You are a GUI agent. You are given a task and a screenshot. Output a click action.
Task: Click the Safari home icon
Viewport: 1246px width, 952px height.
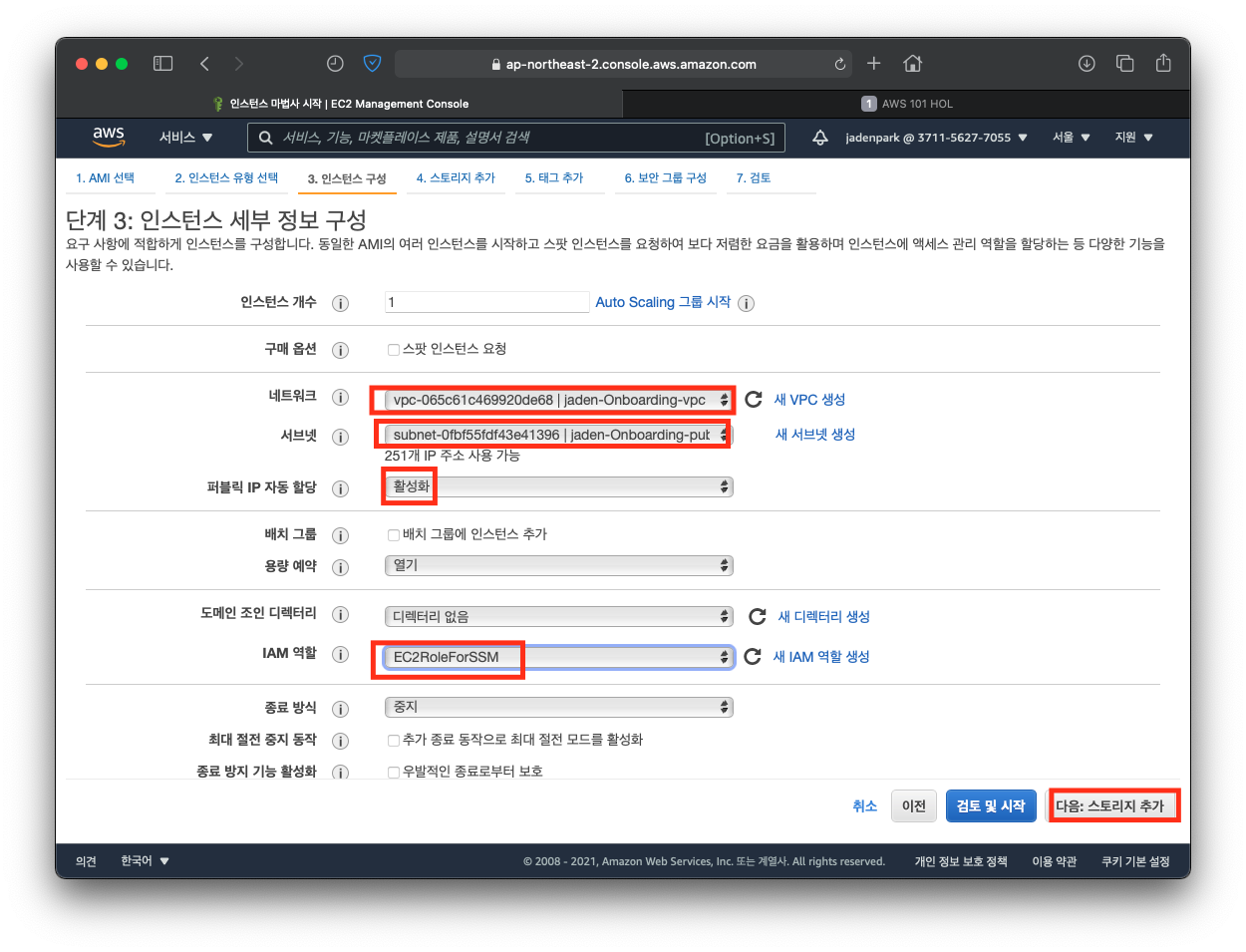point(912,64)
